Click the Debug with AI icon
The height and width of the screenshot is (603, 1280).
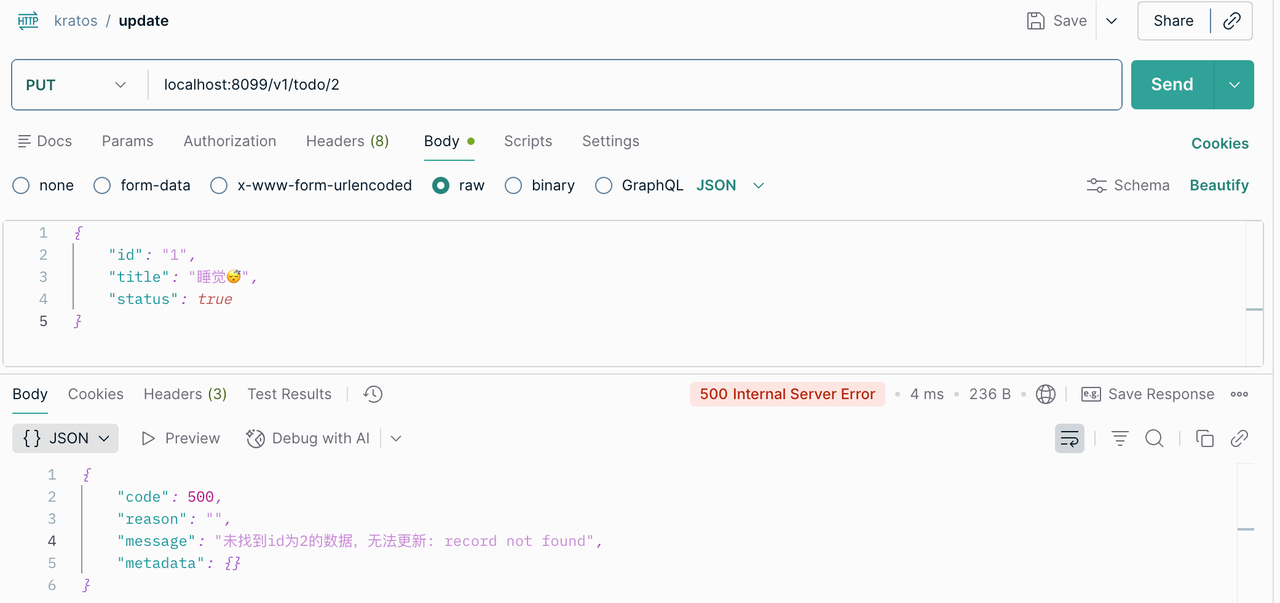pyautogui.click(x=255, y=438)
